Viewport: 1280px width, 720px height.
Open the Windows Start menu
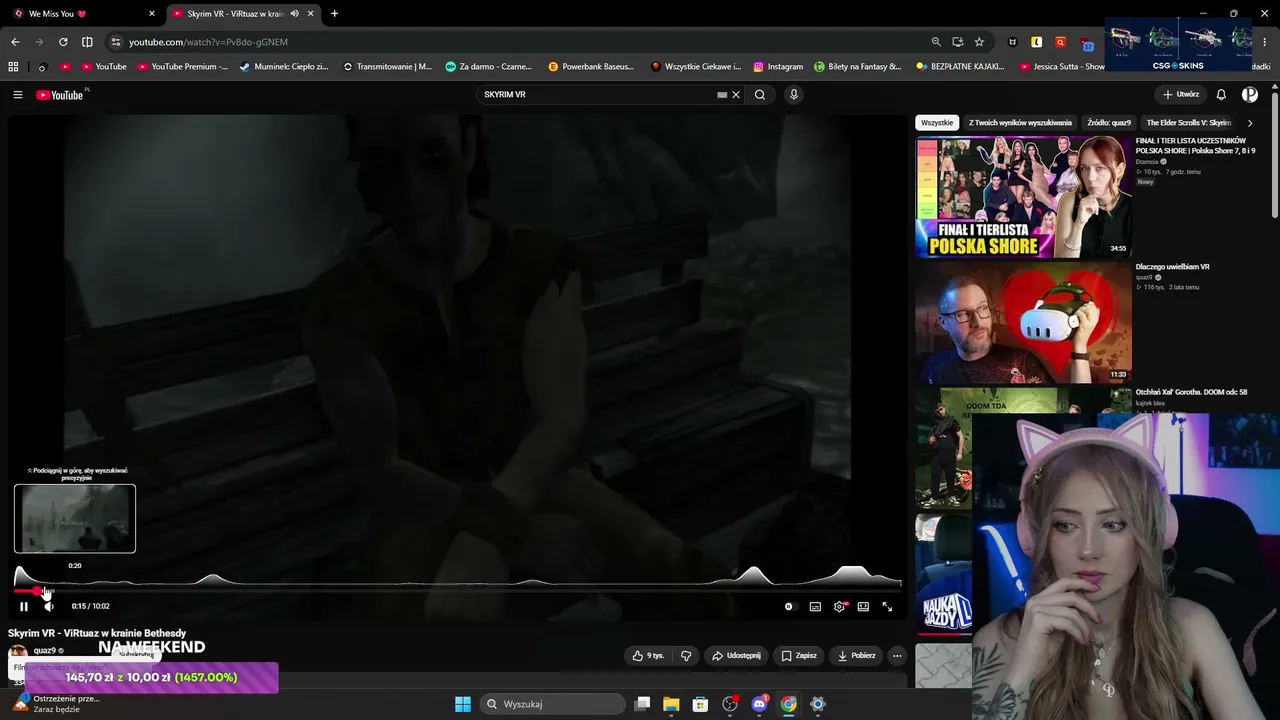pos(463,704)
